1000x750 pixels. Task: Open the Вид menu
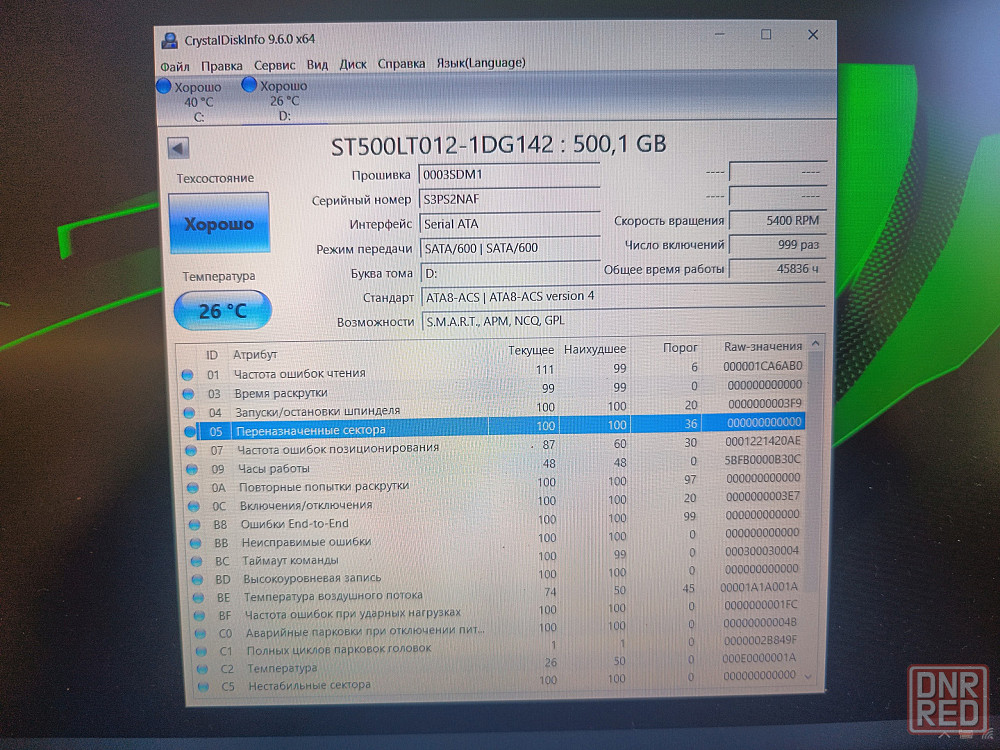[317, 64]
